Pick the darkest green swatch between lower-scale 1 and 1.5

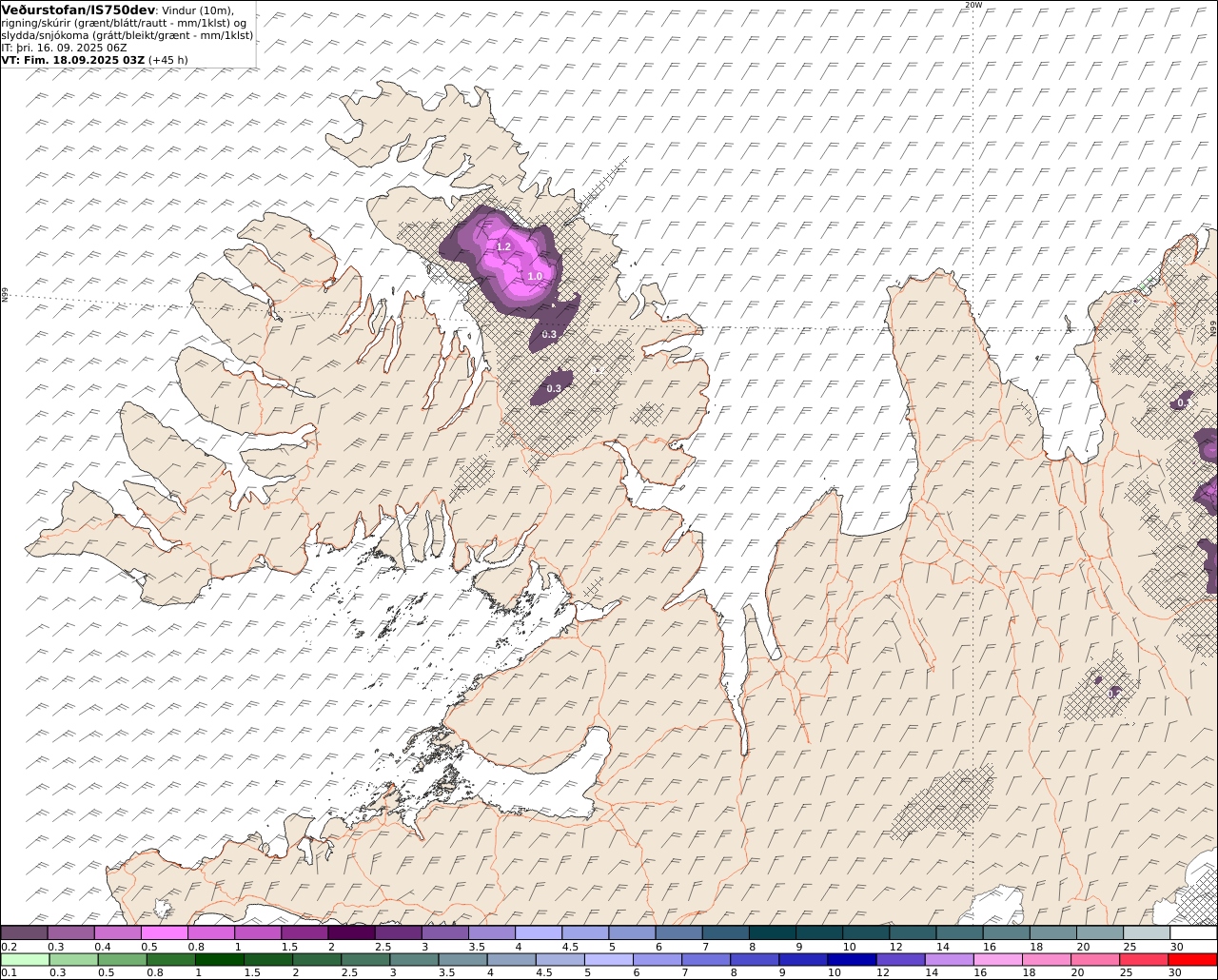pos(219,959)
